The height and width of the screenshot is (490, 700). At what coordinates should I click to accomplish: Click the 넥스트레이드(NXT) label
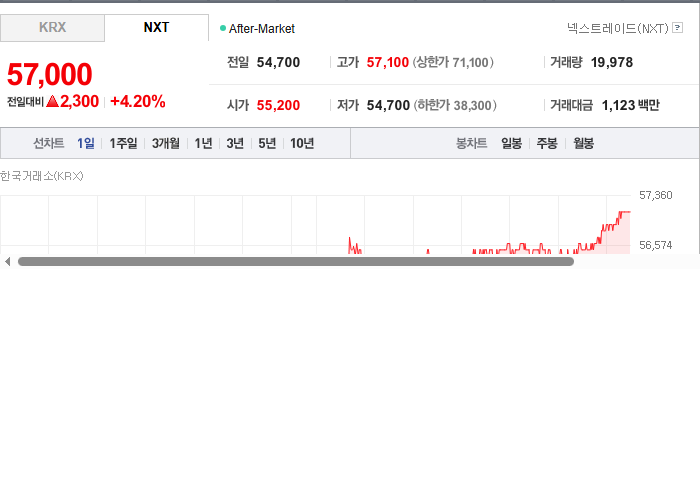618,28
